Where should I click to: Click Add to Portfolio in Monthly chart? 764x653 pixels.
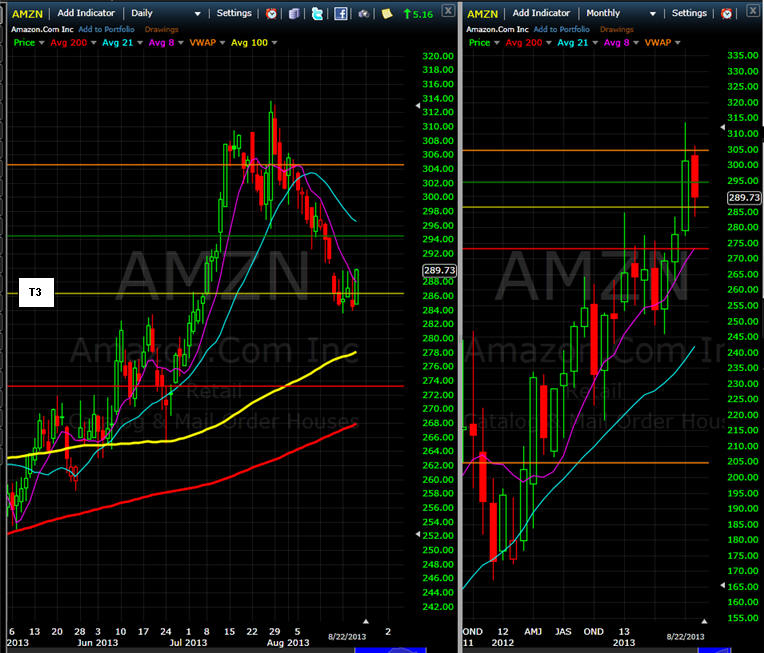561,29
